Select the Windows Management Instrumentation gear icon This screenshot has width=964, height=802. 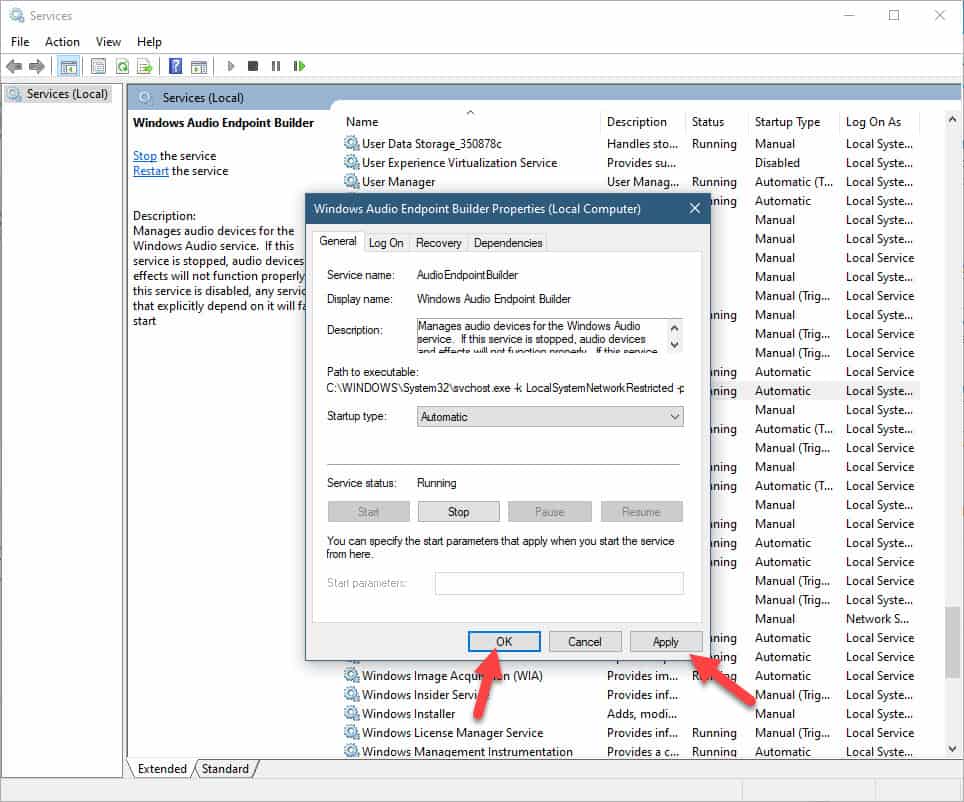tap(351, 751)
